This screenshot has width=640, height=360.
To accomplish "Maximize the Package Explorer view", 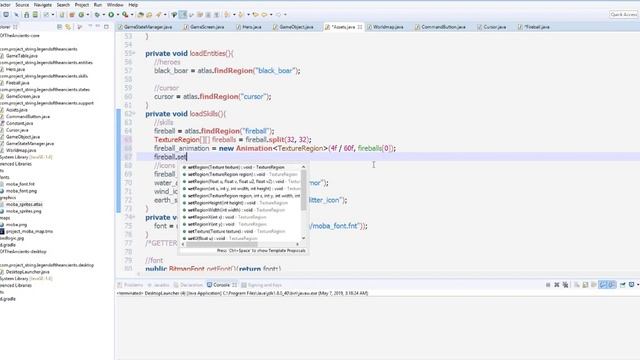I will (106, 27).
